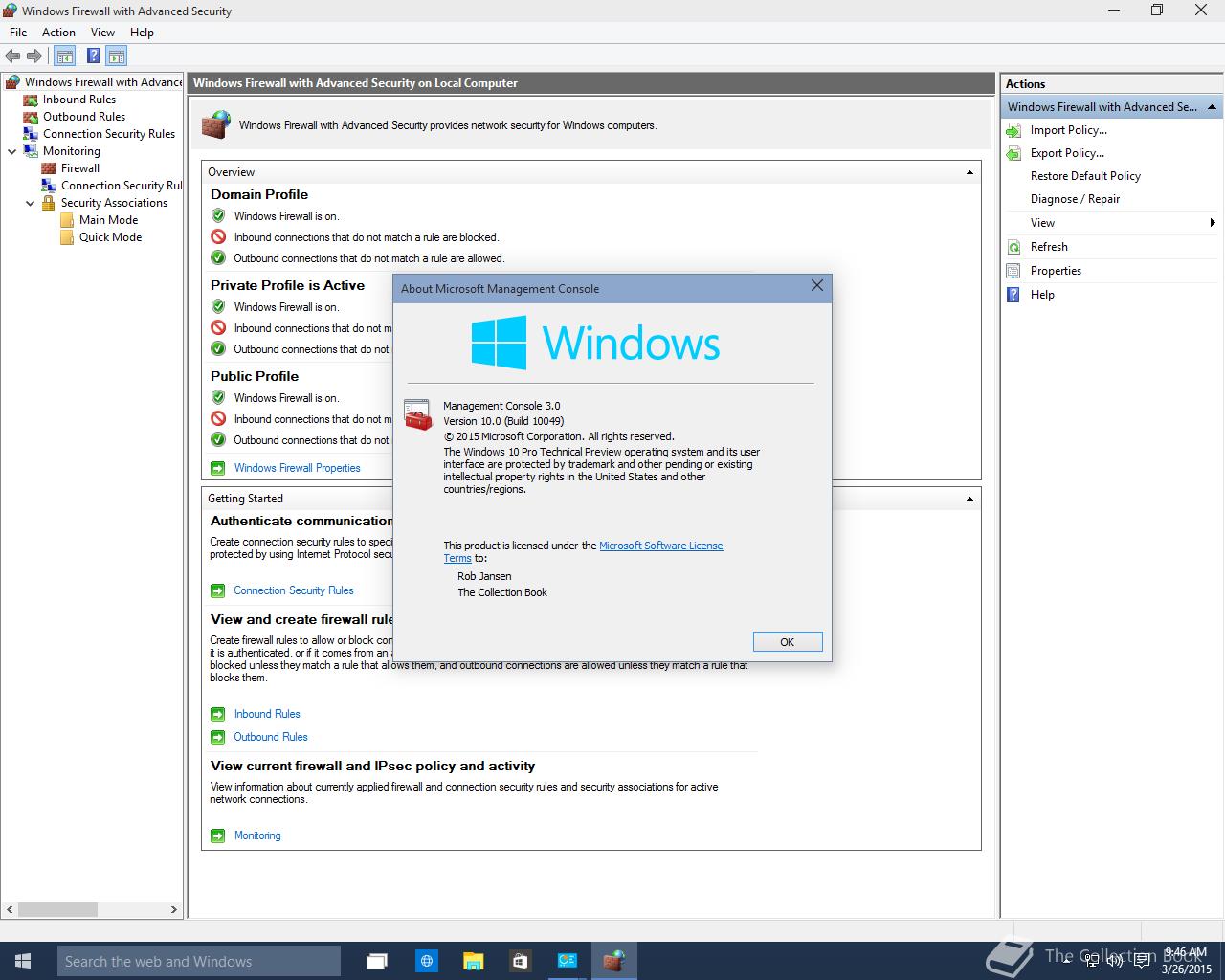Click the blue Help question mark toolbar icon
The image size is (1225, 980).
[x=94, y=56]
